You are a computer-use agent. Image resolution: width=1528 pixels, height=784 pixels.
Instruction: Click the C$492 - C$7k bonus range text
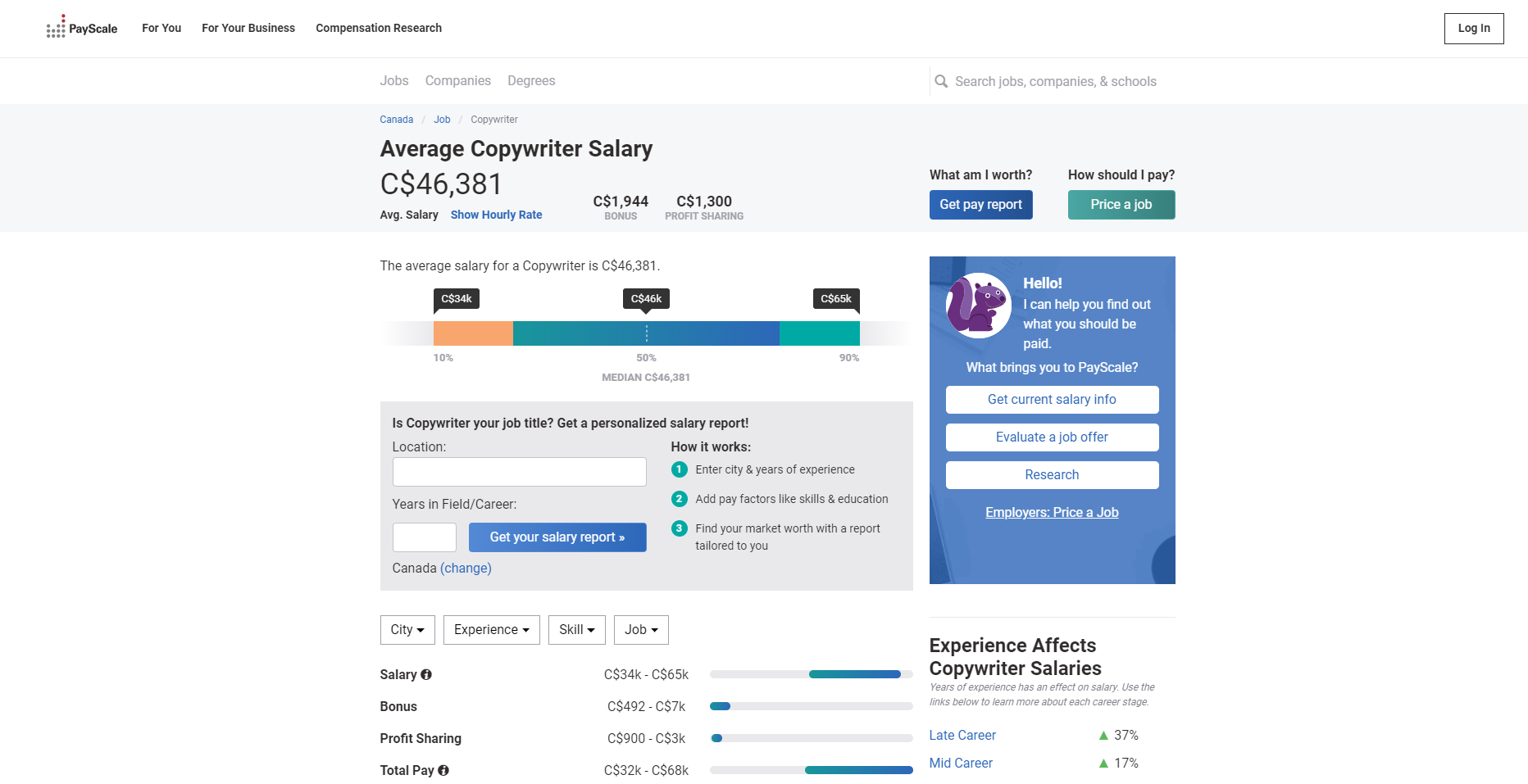click(x=646, y=707)
